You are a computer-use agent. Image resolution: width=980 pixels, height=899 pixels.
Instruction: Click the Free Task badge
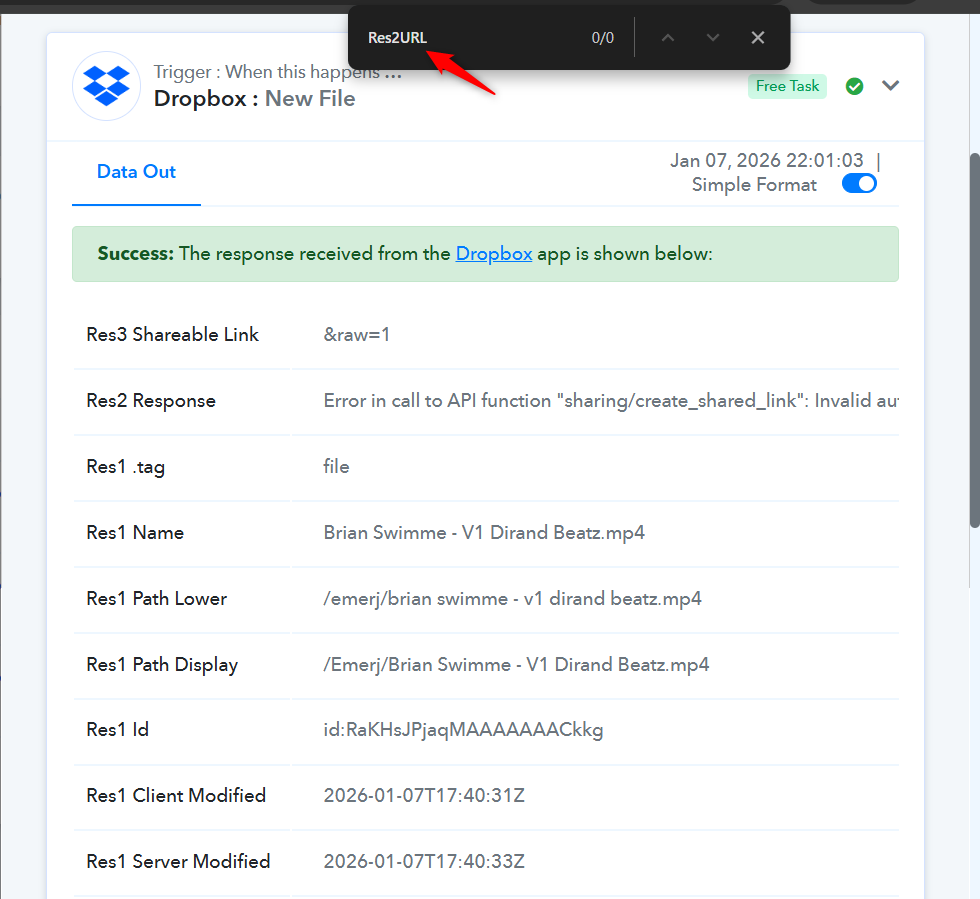pyautogui.click(x=787, y=86)
